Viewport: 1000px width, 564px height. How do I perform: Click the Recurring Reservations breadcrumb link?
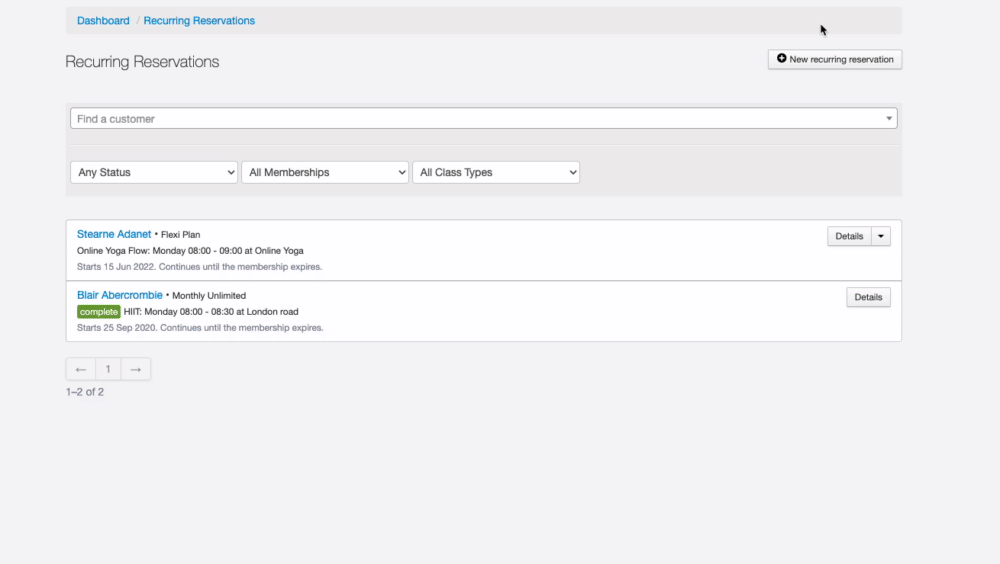199,21
